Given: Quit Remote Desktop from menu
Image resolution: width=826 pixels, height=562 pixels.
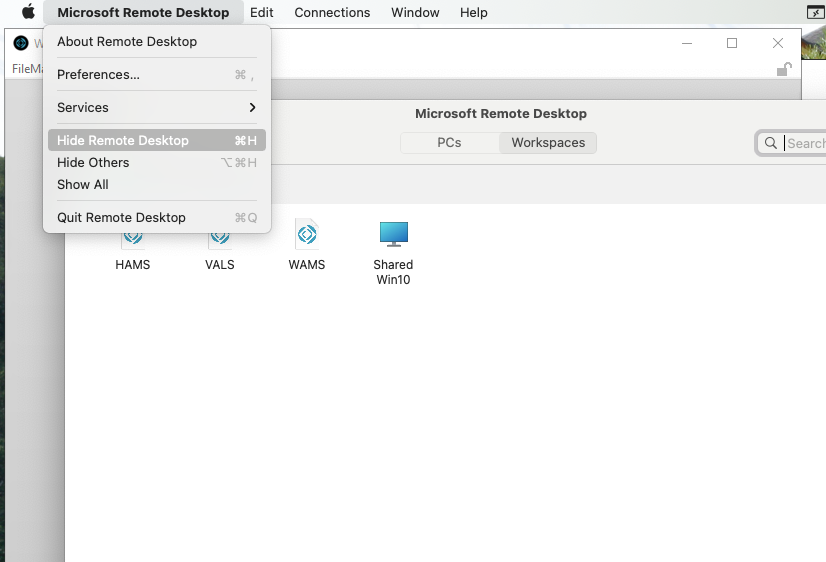Looking at the screenshot, I should pos(157,218).
